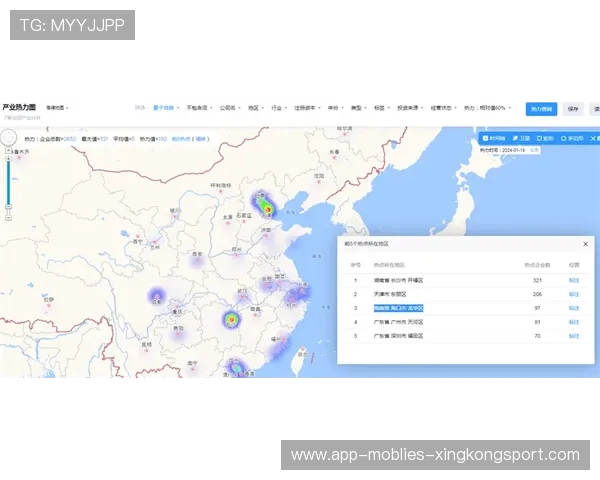The width and height of the screenshot is (600, 480).
Task: Click the blue 热力查询 query button
Action: pyautogui.click(x=541, y=108)
